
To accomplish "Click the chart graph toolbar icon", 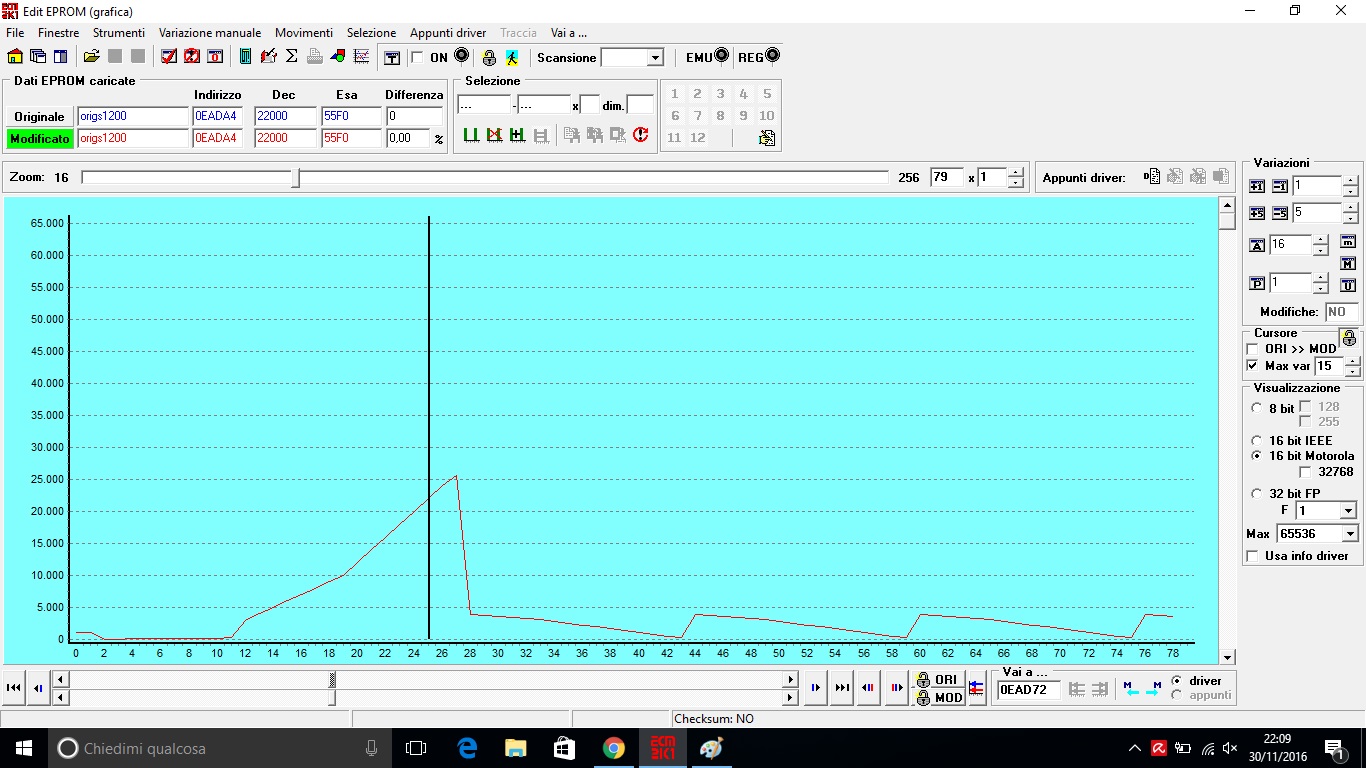I will [362, 57].
